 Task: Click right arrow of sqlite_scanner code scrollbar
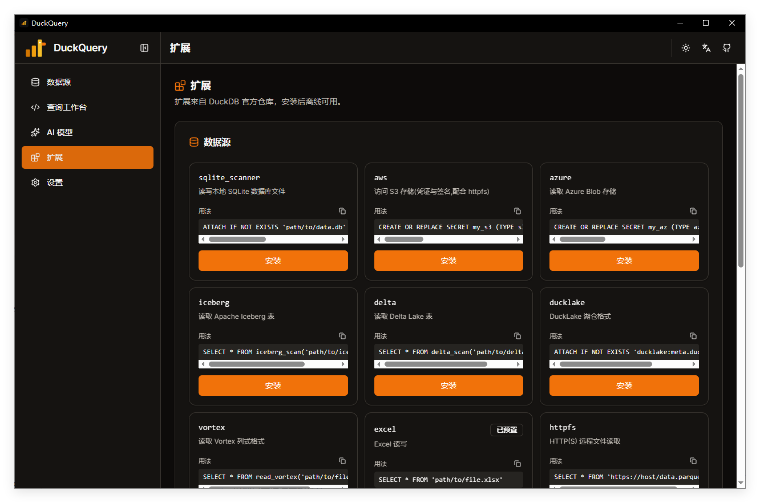pyautogui.click(x=343, y=239)
